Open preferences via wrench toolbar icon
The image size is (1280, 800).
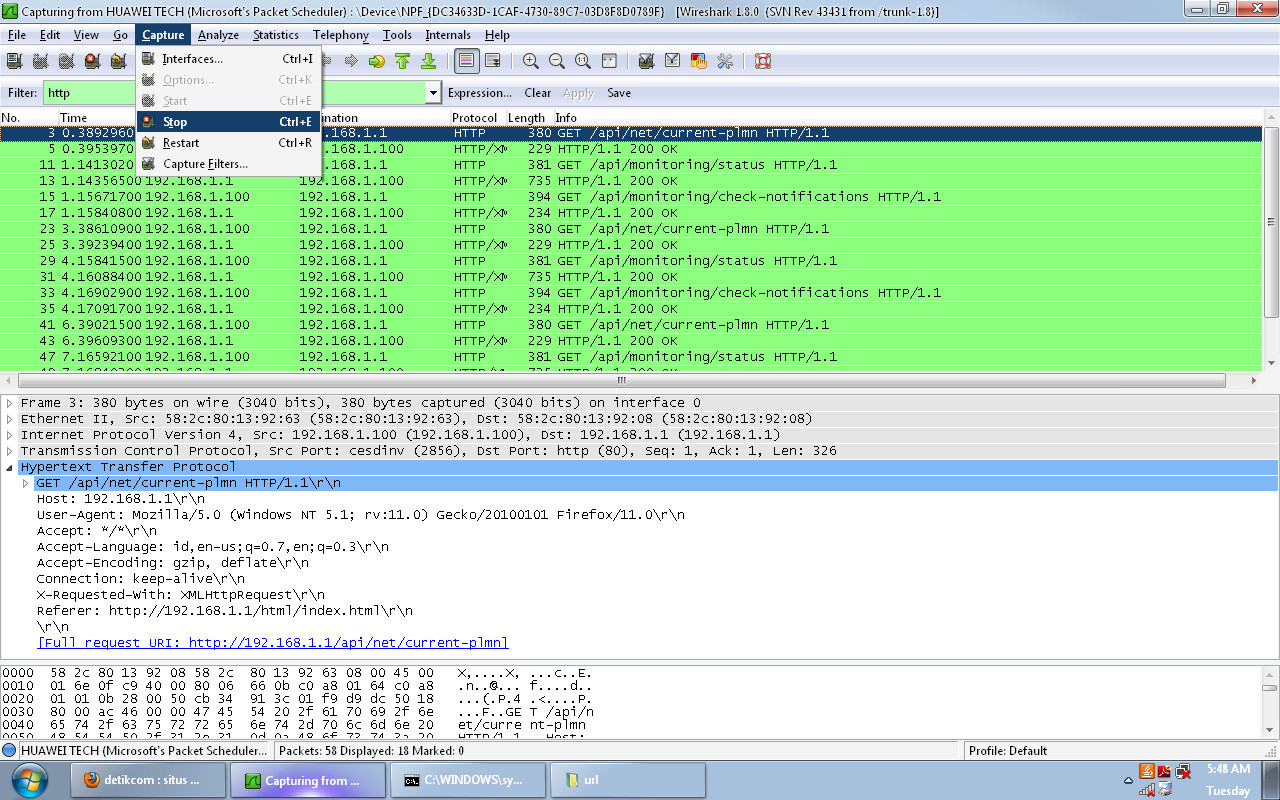(725, 61)
